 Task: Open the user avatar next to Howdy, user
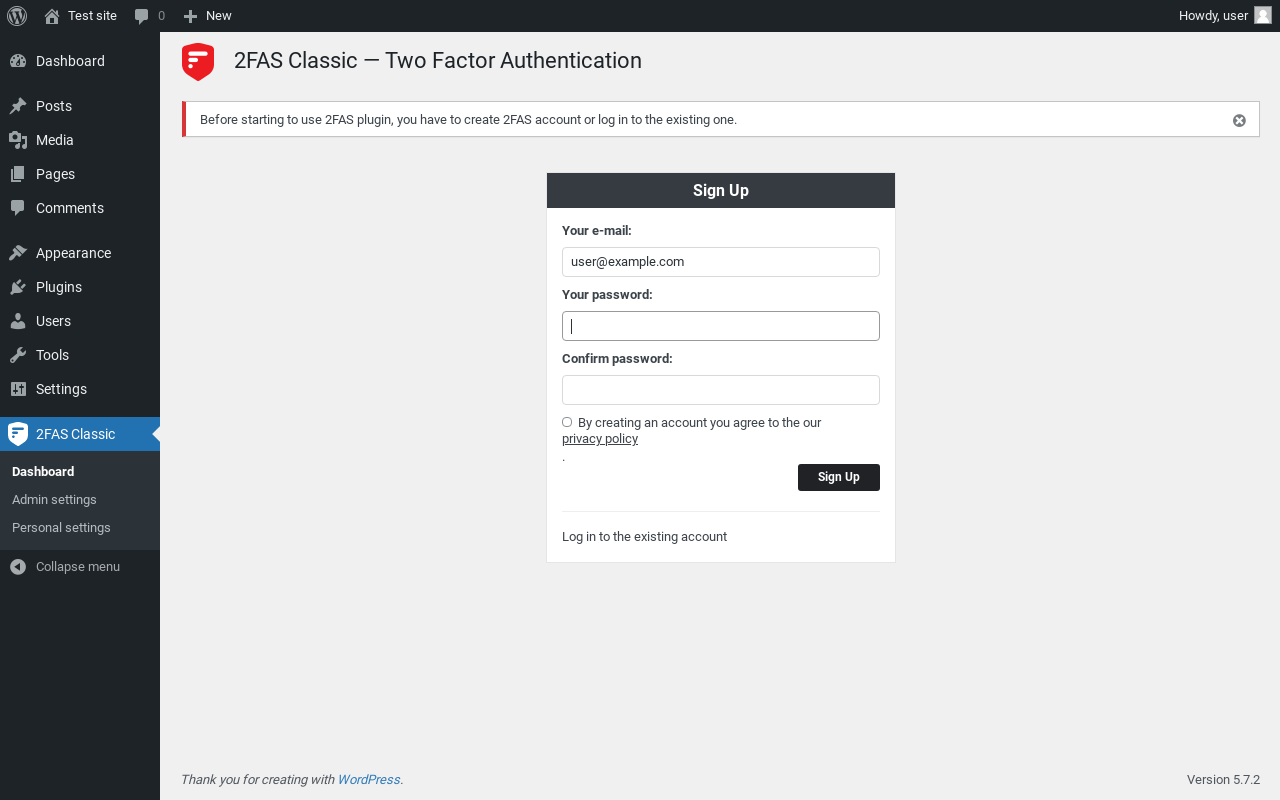click(x=1263, y=15)
